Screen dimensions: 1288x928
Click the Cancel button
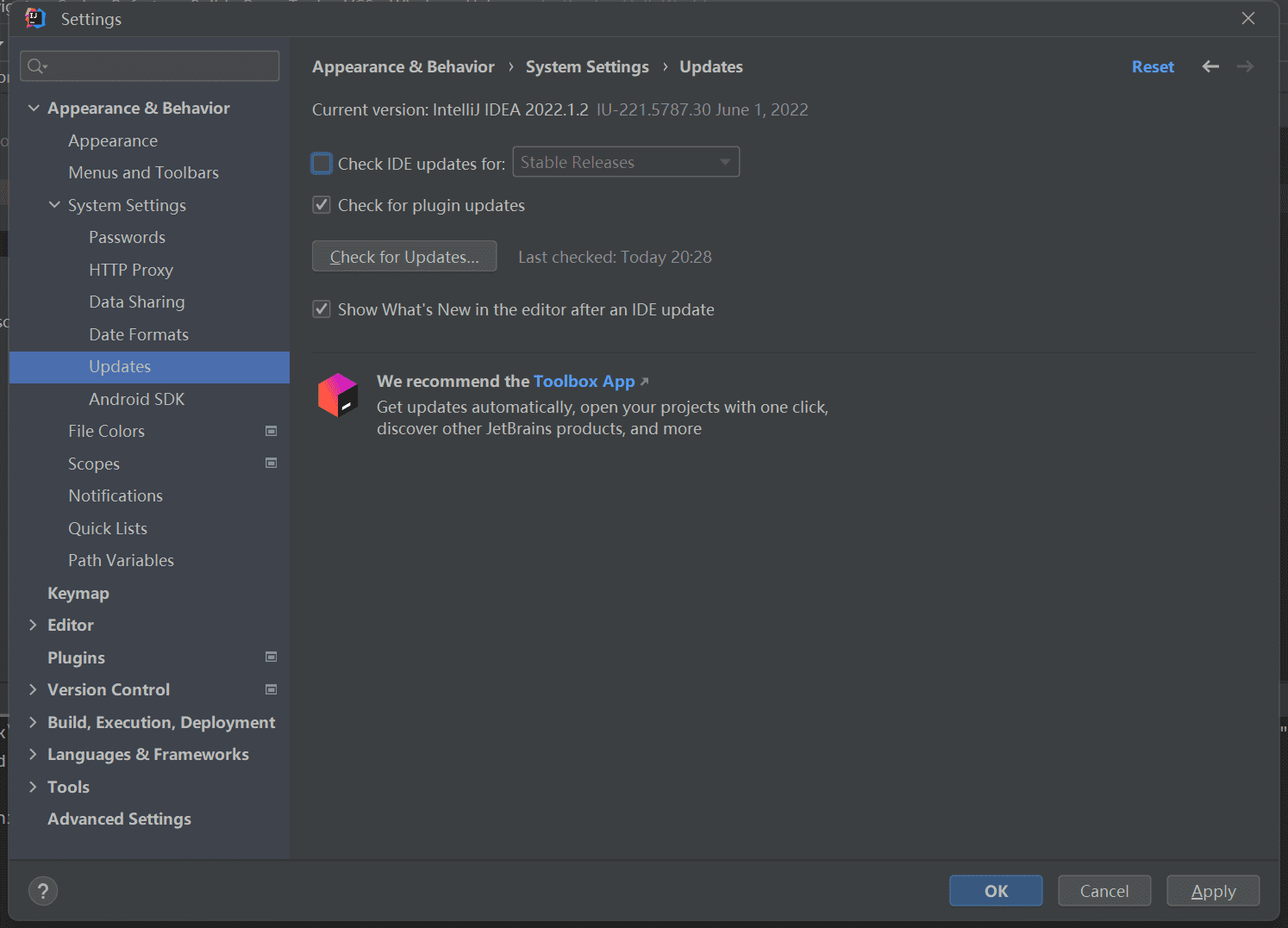coord(1104,891)
